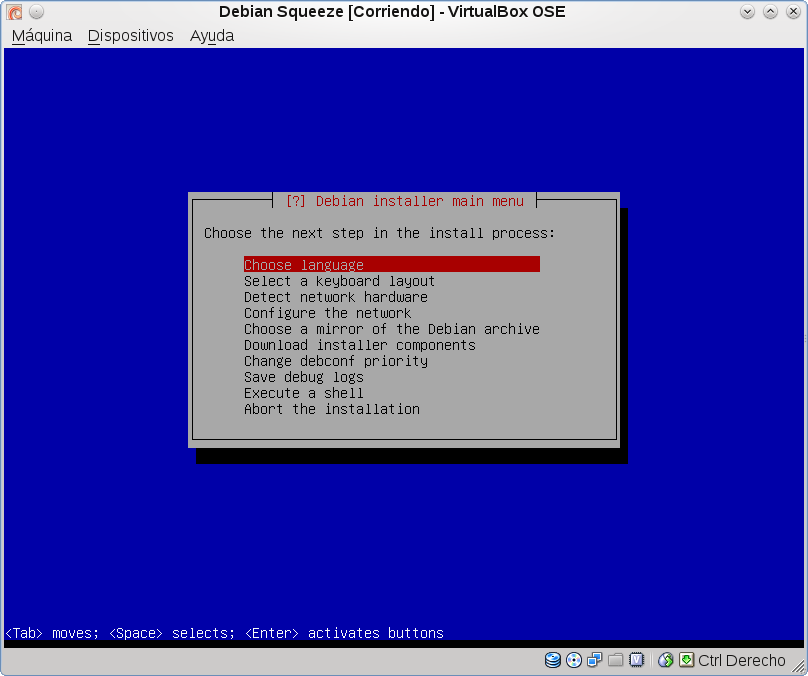Minimize the VirtualBox window
The image size is (808, 676).
pos(747,11)
